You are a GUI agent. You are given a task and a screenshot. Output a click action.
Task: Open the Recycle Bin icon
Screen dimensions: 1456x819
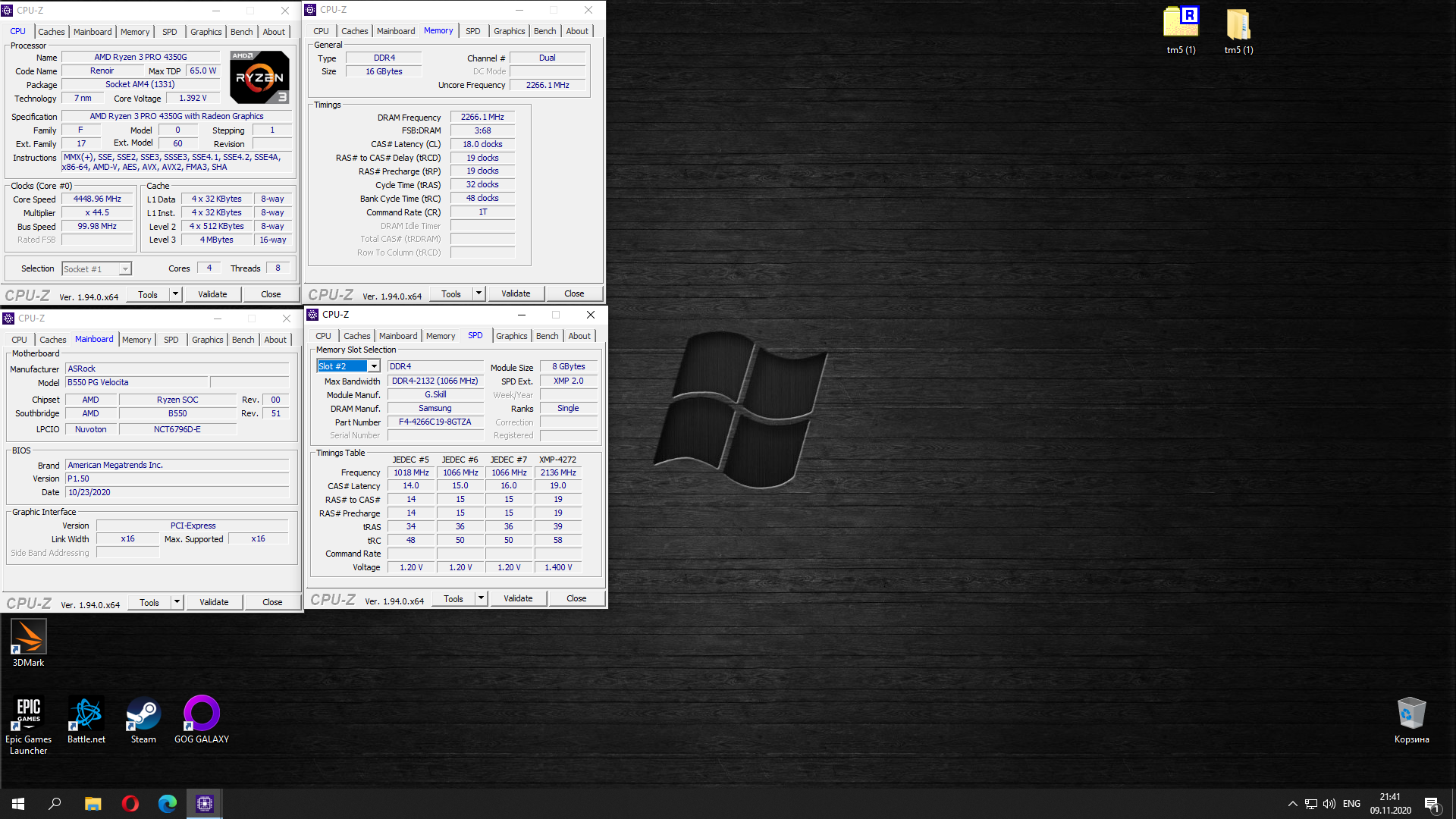[1411, 720]
